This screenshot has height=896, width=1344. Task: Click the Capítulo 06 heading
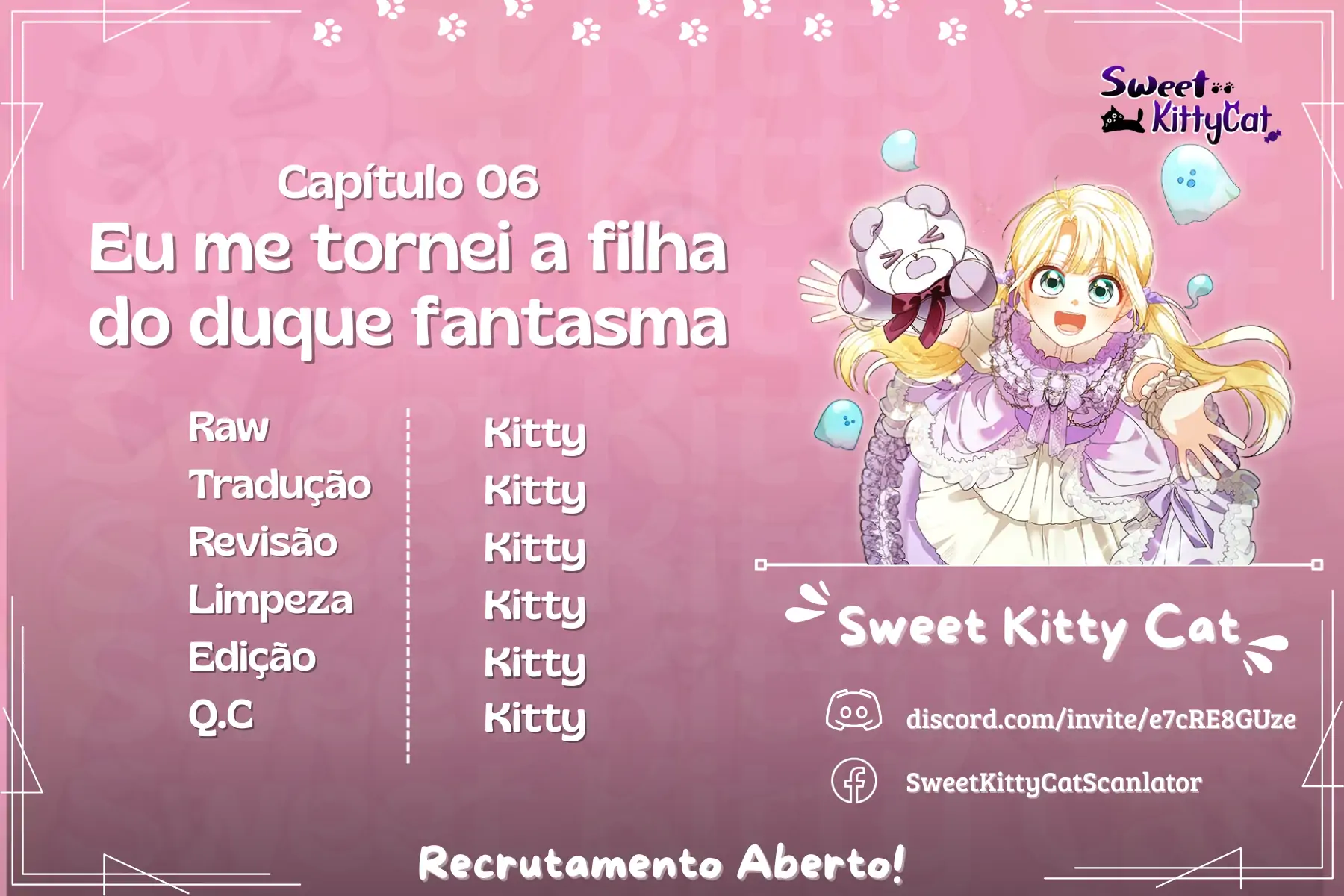(408, 183)
